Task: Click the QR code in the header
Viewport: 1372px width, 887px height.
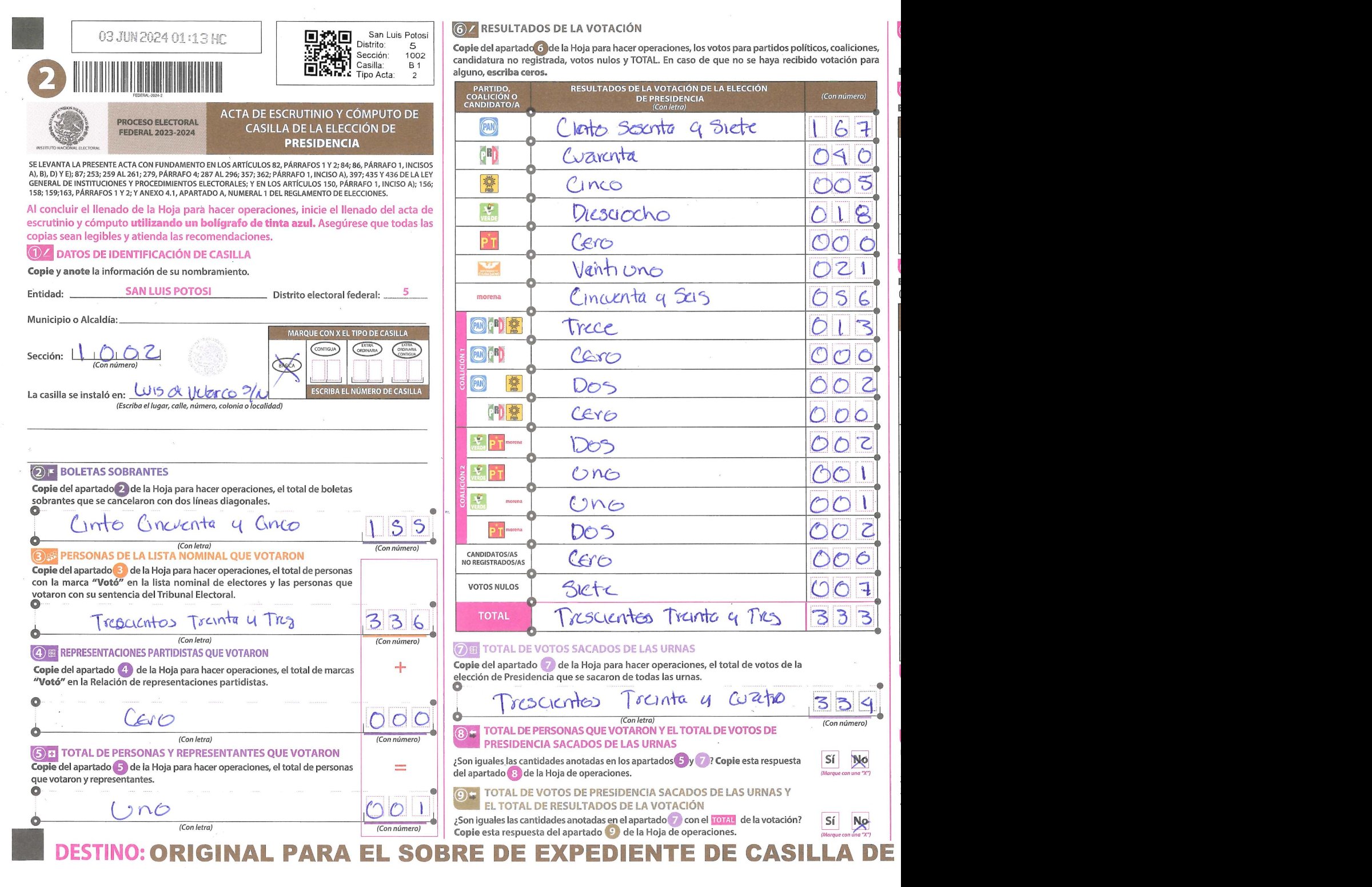Action: click(328, 53)
